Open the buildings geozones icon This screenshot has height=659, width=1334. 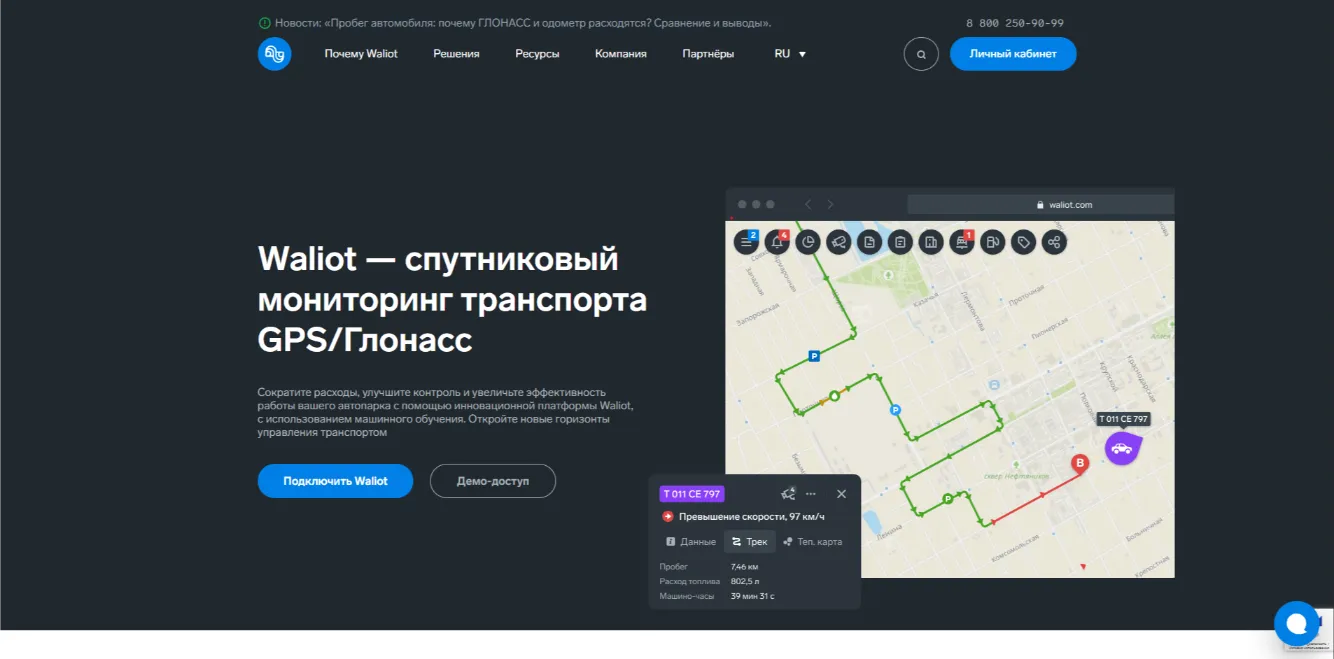tap(931, 242)
